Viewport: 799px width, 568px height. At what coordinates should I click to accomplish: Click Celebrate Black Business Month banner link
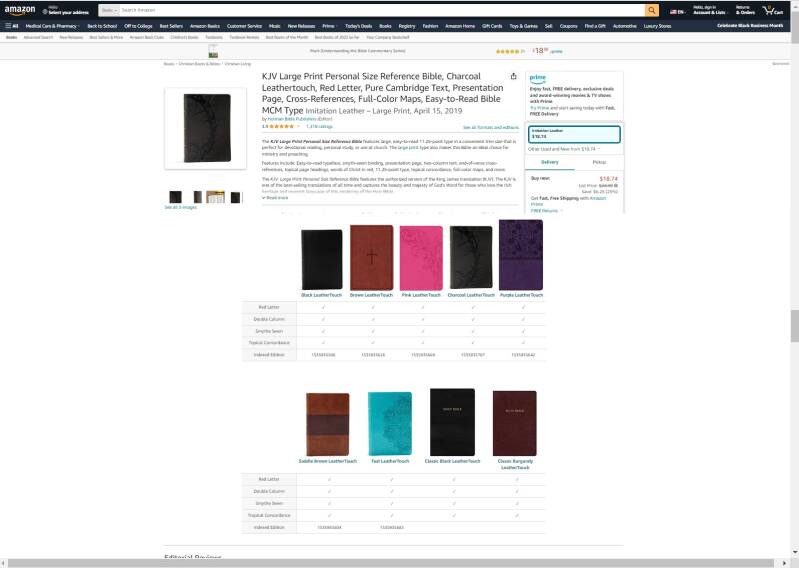(x=750, y=25)
